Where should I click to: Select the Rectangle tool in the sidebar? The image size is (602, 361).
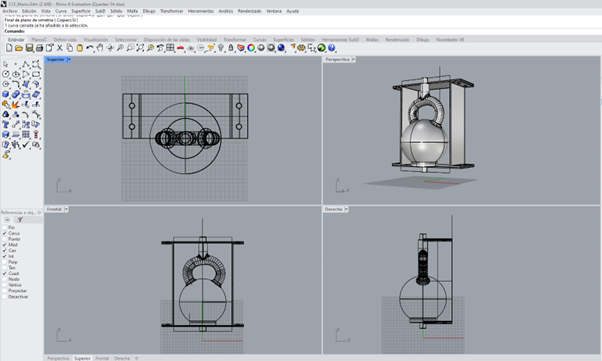click(36, 74)
